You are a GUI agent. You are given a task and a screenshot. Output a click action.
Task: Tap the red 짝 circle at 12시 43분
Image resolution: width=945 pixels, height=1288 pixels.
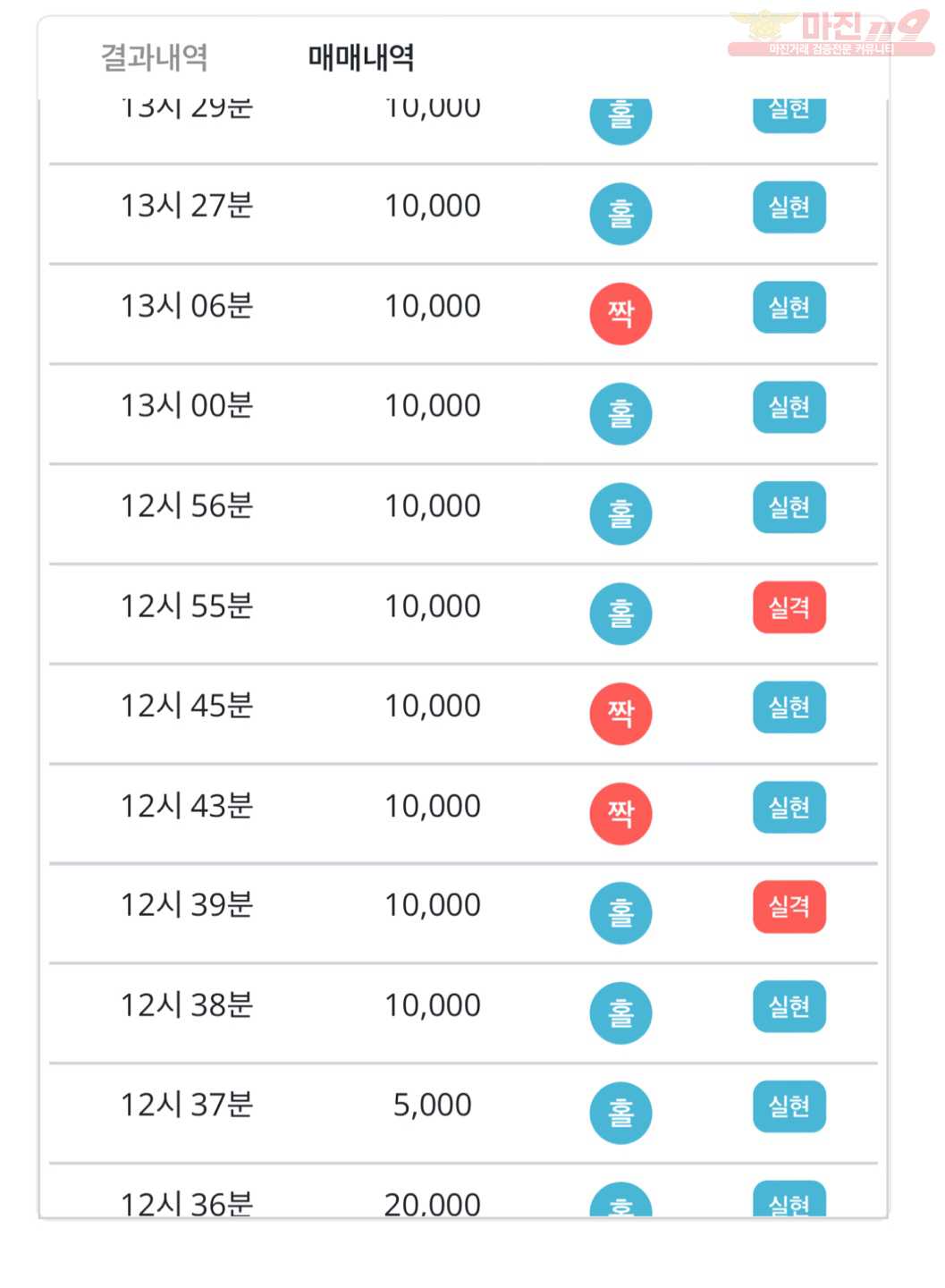(620, 814)
